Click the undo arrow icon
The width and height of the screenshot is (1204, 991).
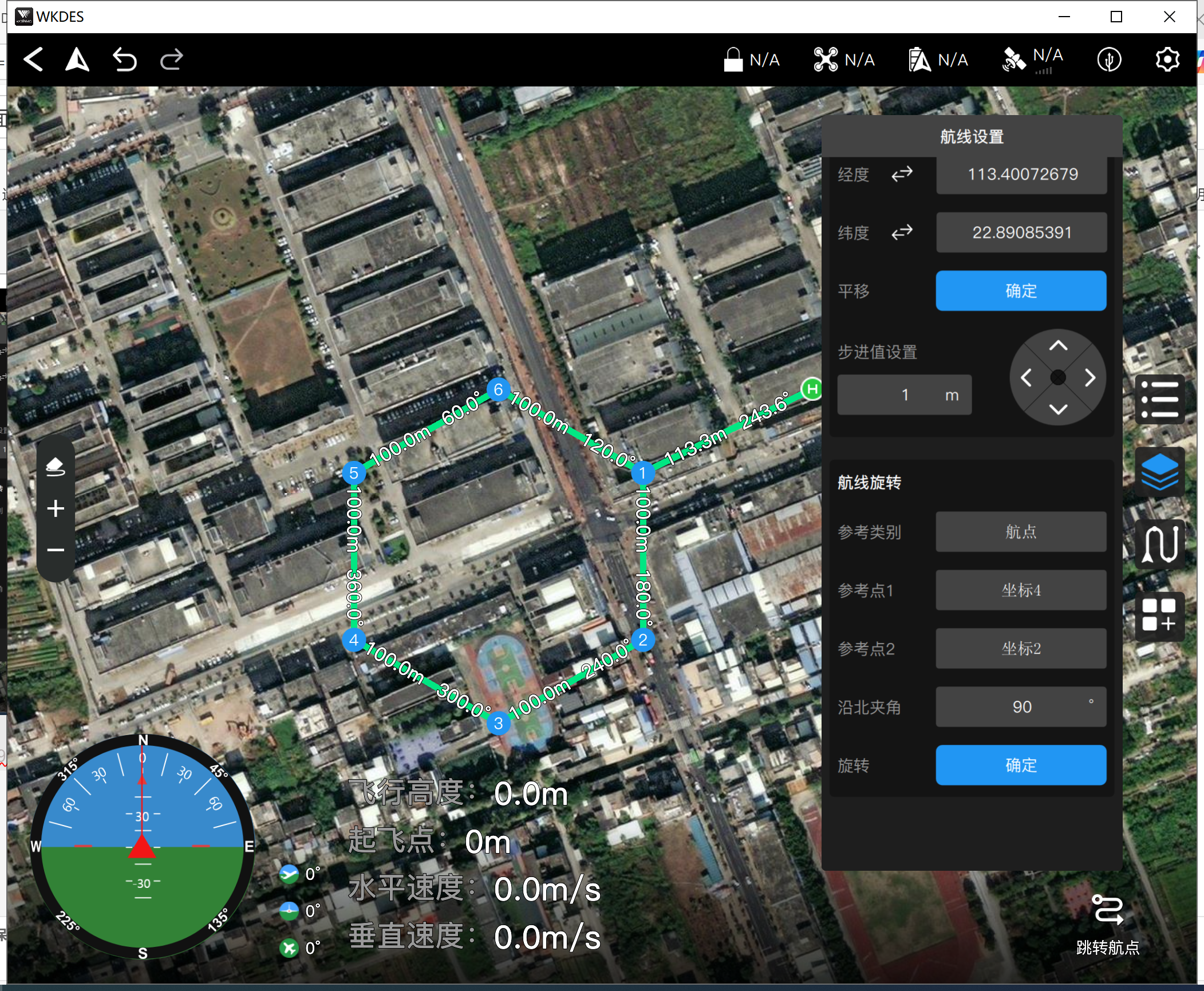pos(124,60)
